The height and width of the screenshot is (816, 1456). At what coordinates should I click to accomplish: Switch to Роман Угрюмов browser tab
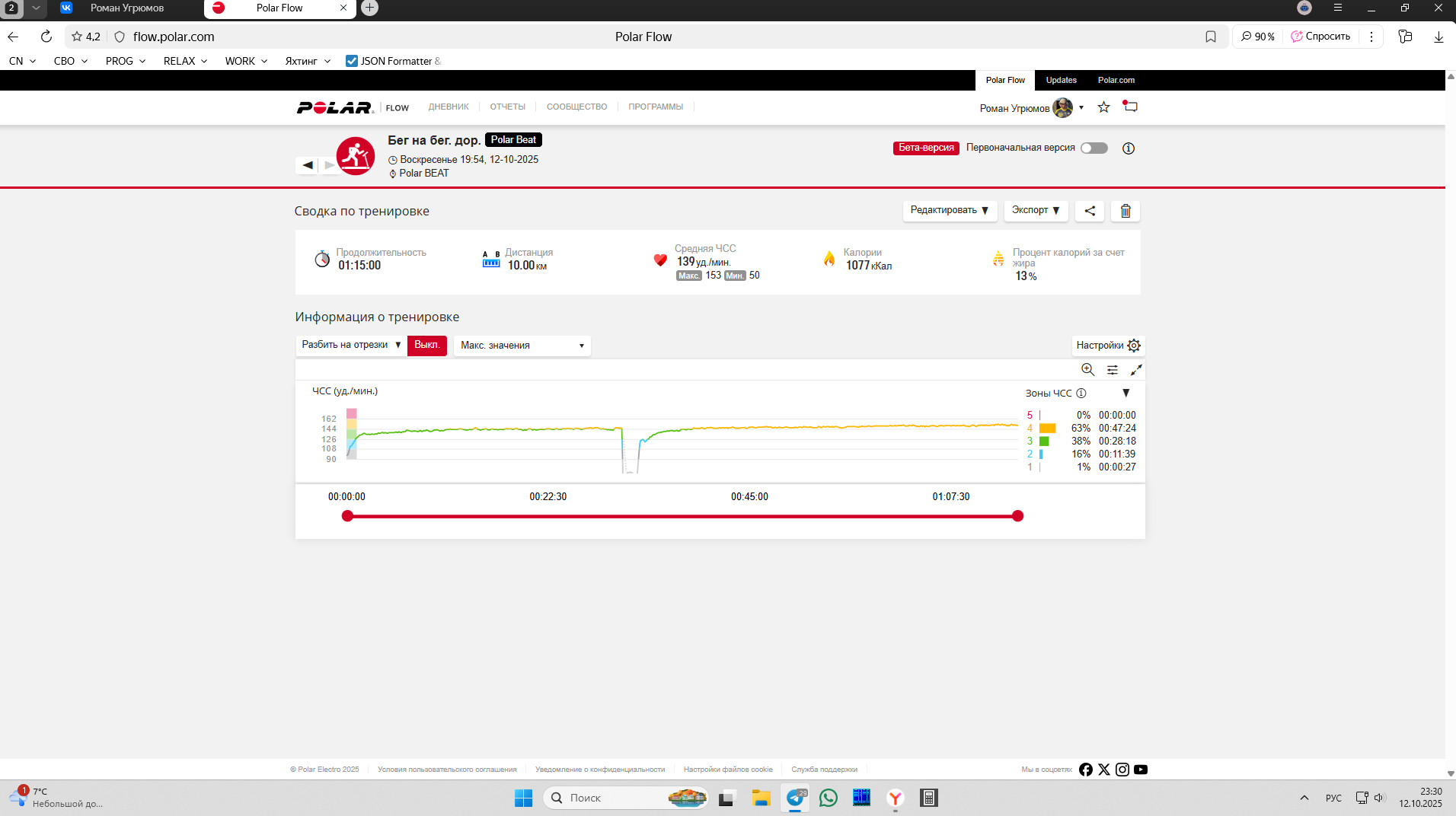126,8
